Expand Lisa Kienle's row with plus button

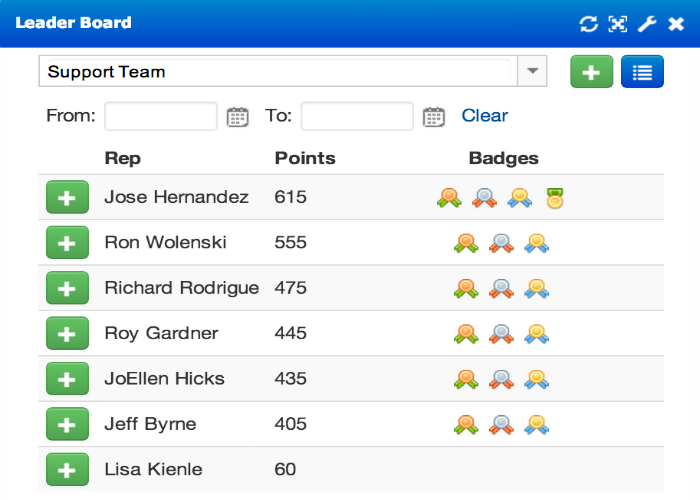pos(67,469)
